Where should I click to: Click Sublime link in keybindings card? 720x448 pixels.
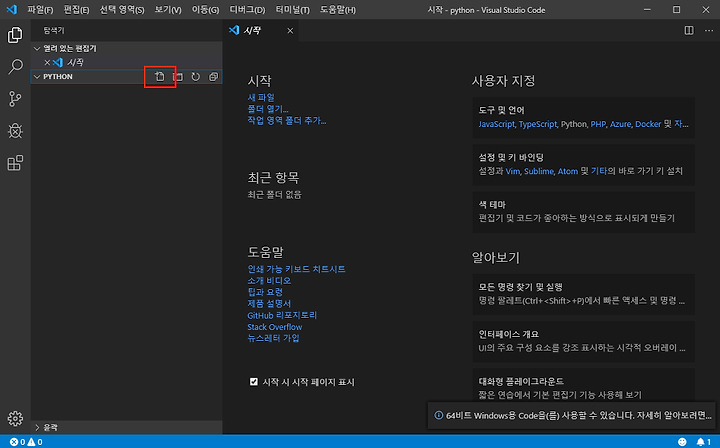pos(539,171)
